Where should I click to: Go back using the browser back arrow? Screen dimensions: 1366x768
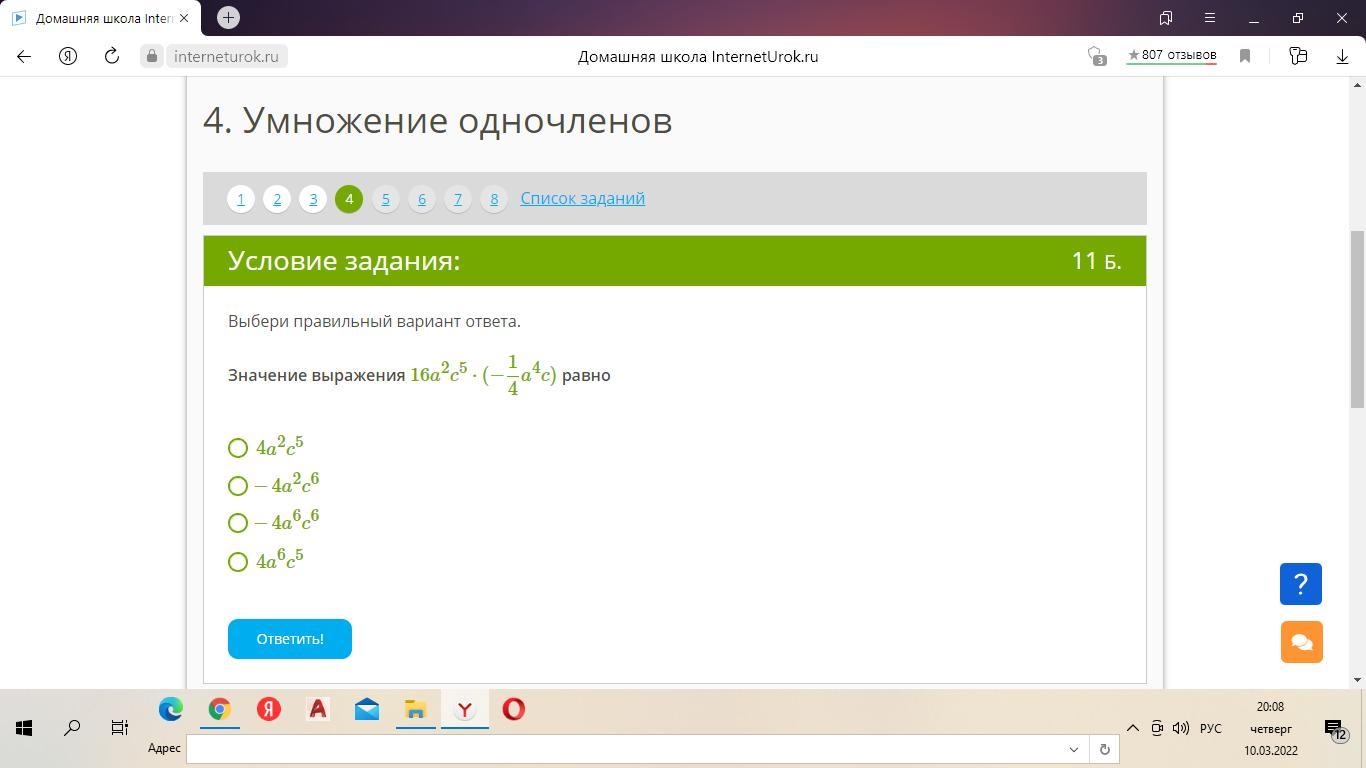pos(24,57)
